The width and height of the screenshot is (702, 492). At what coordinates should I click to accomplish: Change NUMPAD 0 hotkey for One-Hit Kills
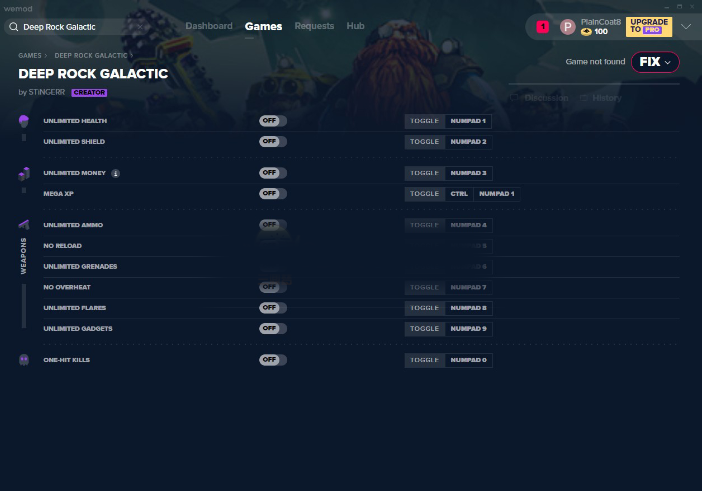[x=468, y=360]
